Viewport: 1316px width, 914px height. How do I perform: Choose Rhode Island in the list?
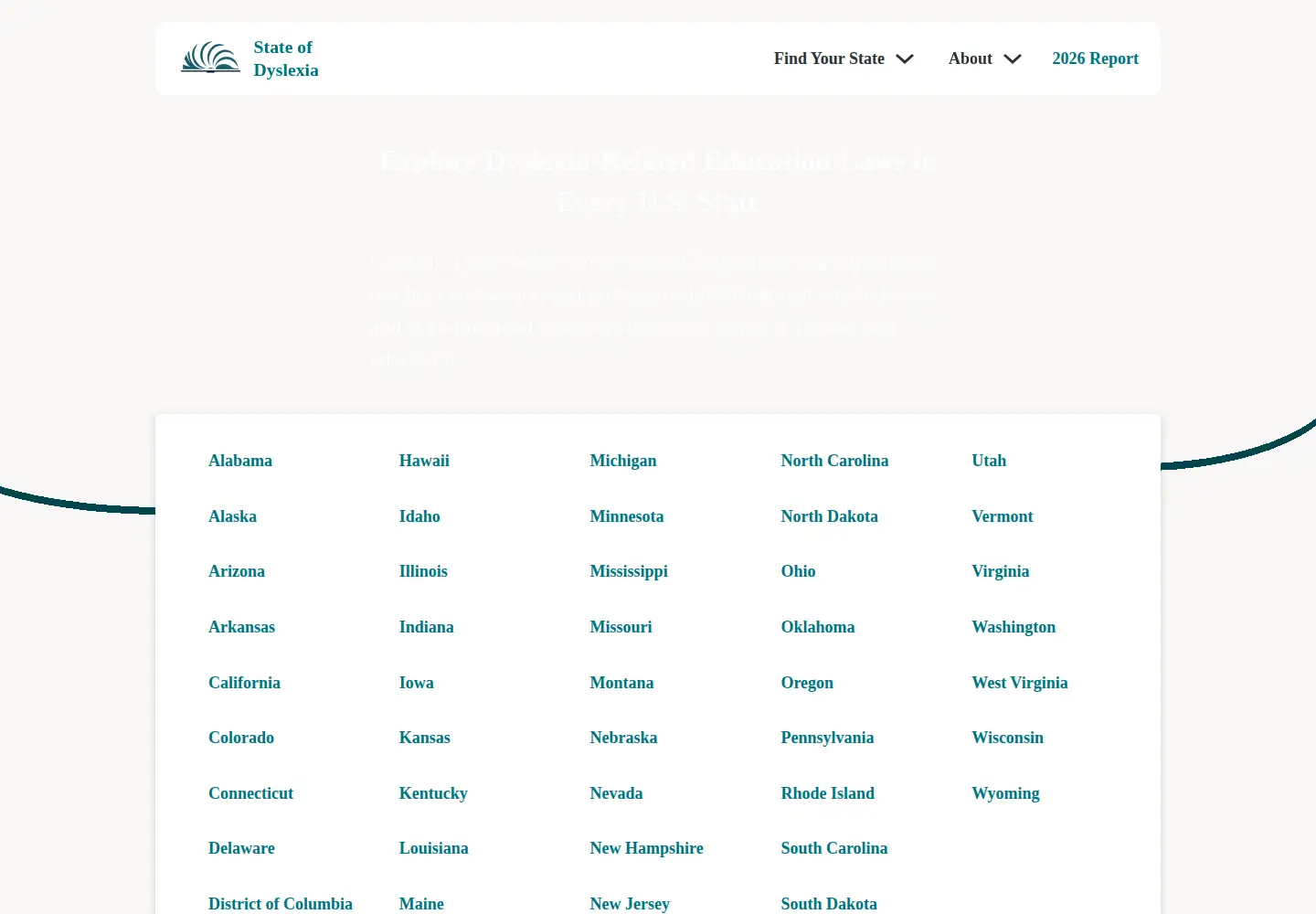click(828, 793)
